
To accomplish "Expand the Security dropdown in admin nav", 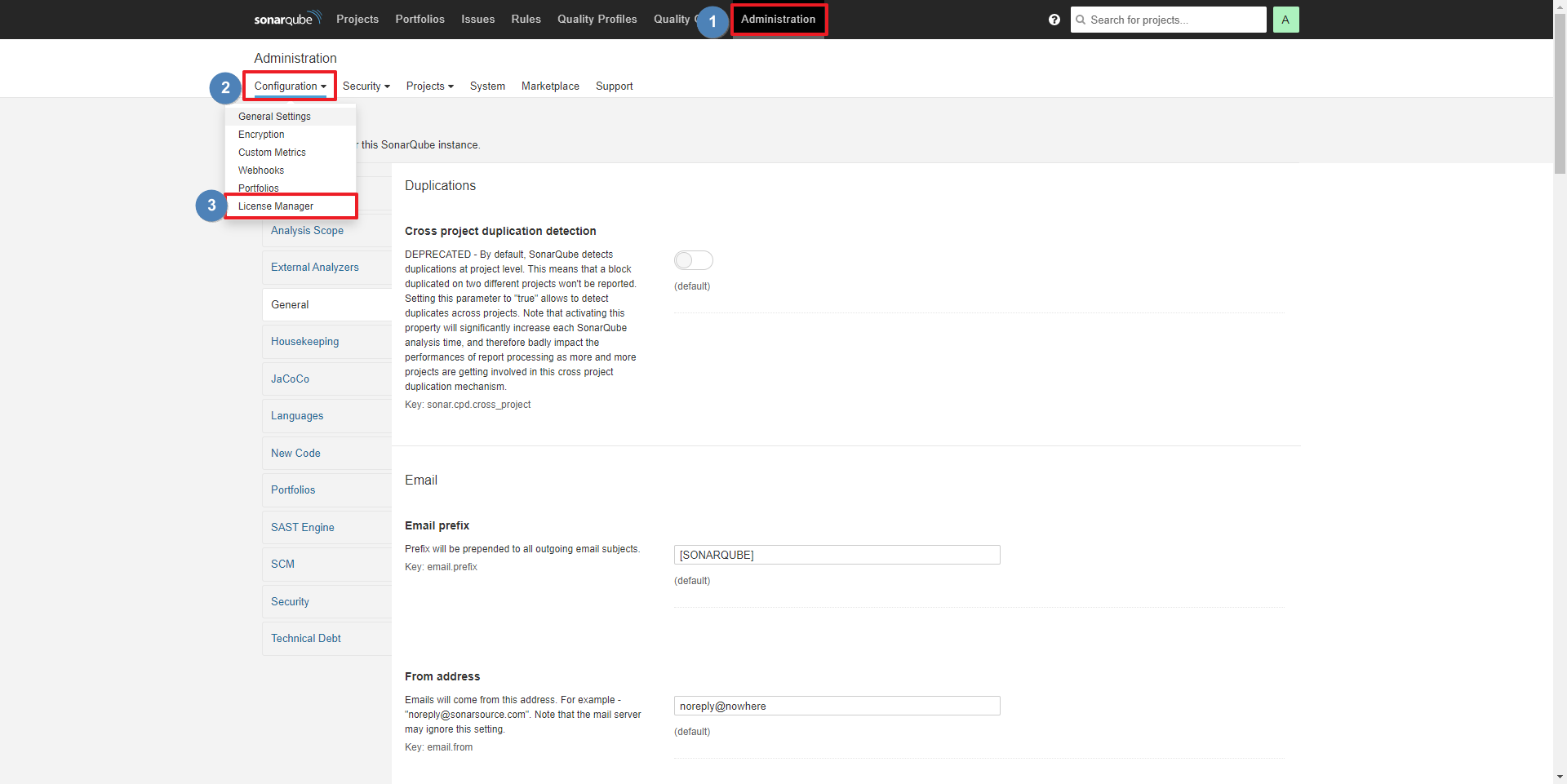I will click(366, 86).
